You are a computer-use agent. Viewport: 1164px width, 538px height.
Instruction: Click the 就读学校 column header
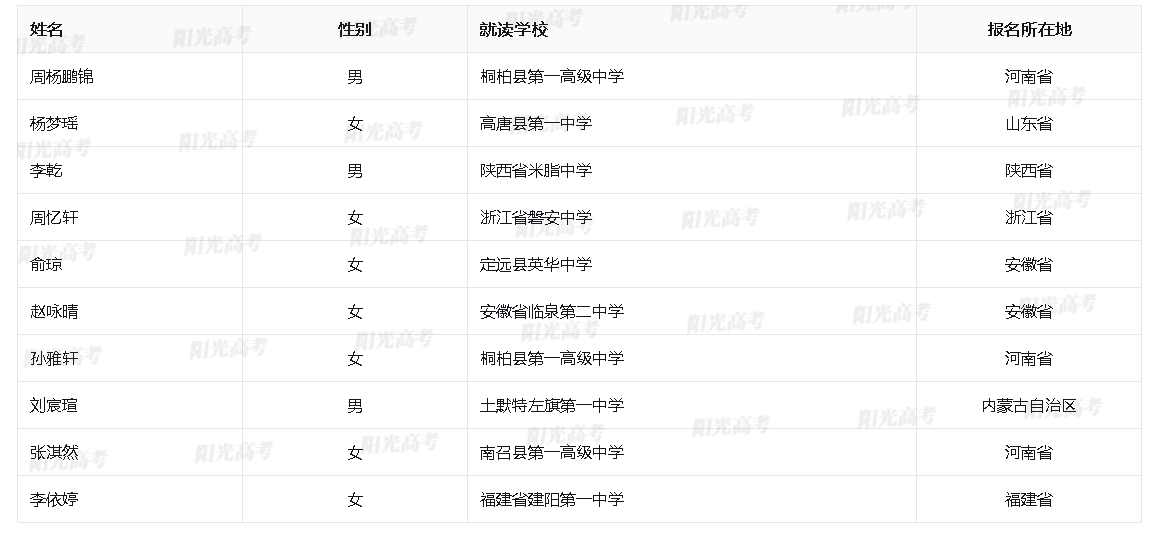coord(514,30)
